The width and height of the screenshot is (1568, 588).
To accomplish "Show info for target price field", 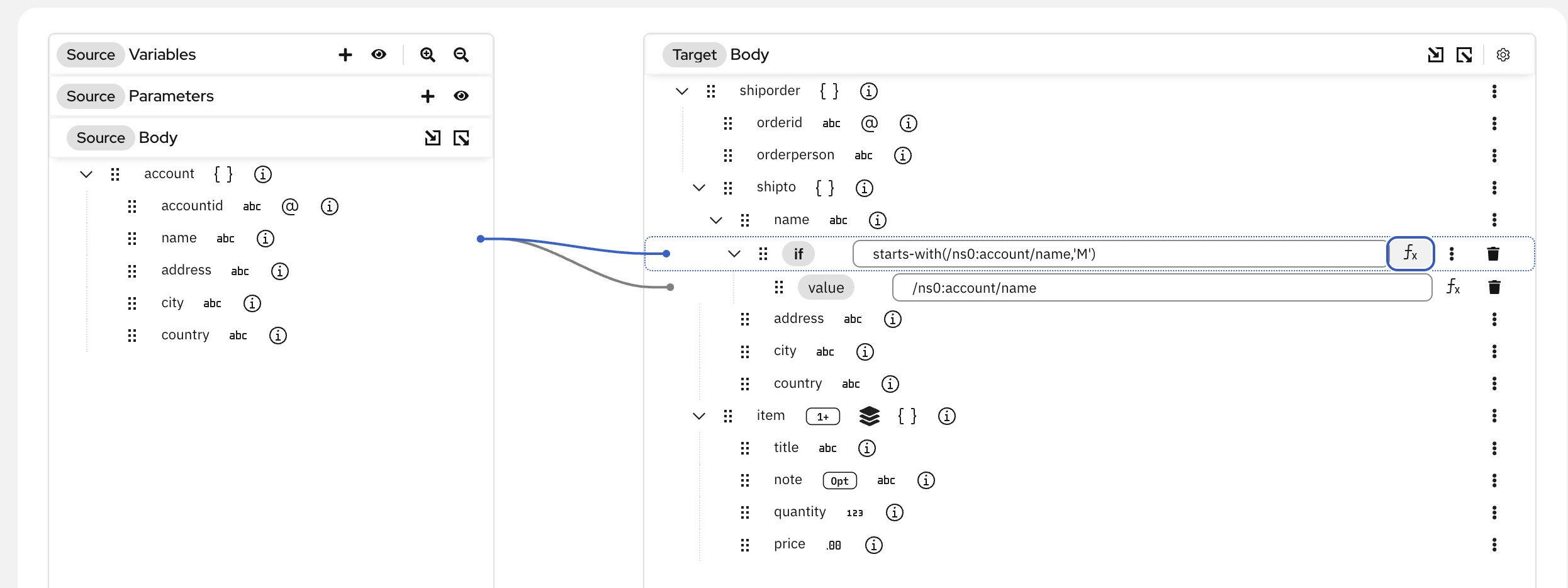I will point(874,545).
